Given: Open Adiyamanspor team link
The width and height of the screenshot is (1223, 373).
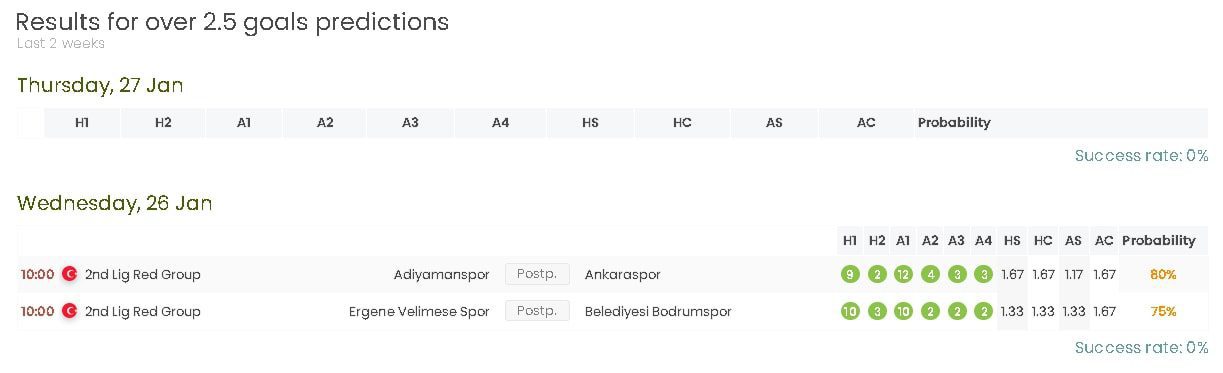Looking at the screenshot, I should point(442,274).
